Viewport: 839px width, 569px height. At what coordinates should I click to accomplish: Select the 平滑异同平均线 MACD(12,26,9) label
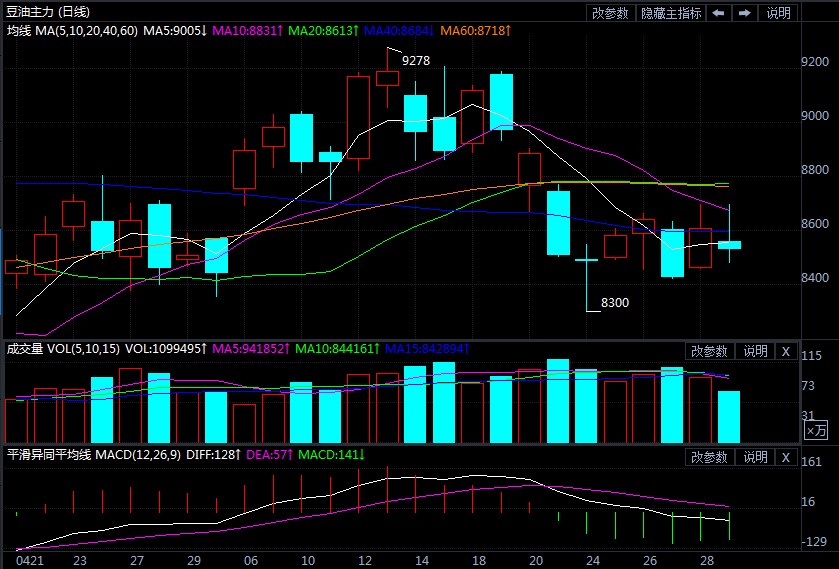click(x=92, y=455)
